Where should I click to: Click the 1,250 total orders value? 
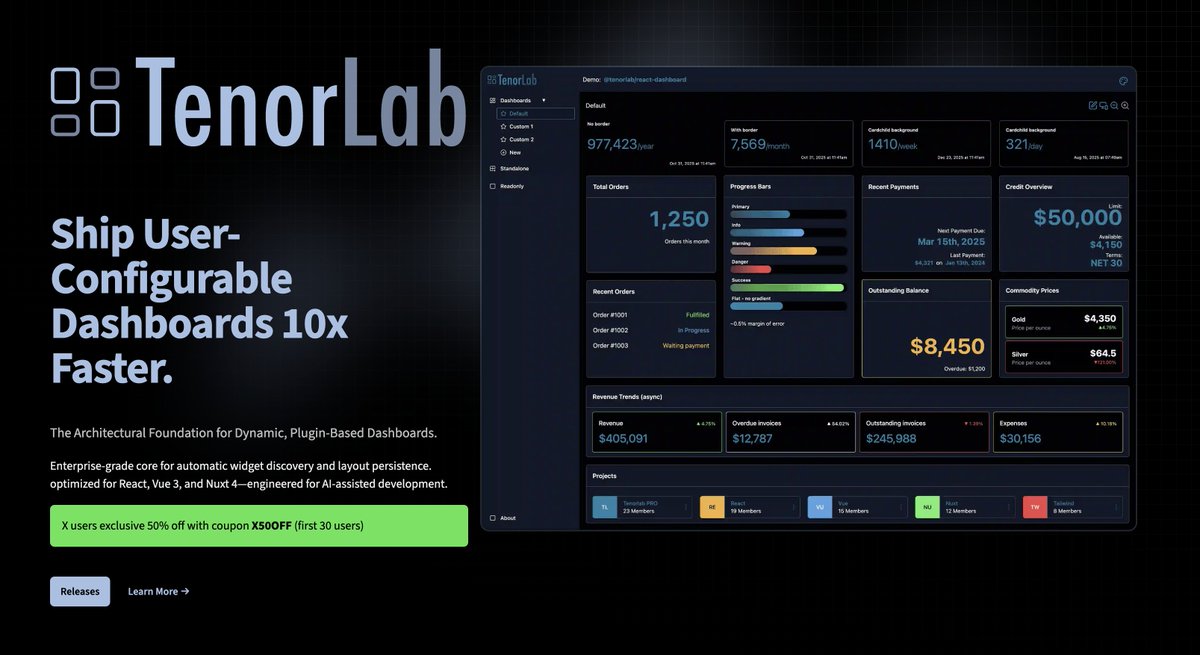[x=679, y=219]
